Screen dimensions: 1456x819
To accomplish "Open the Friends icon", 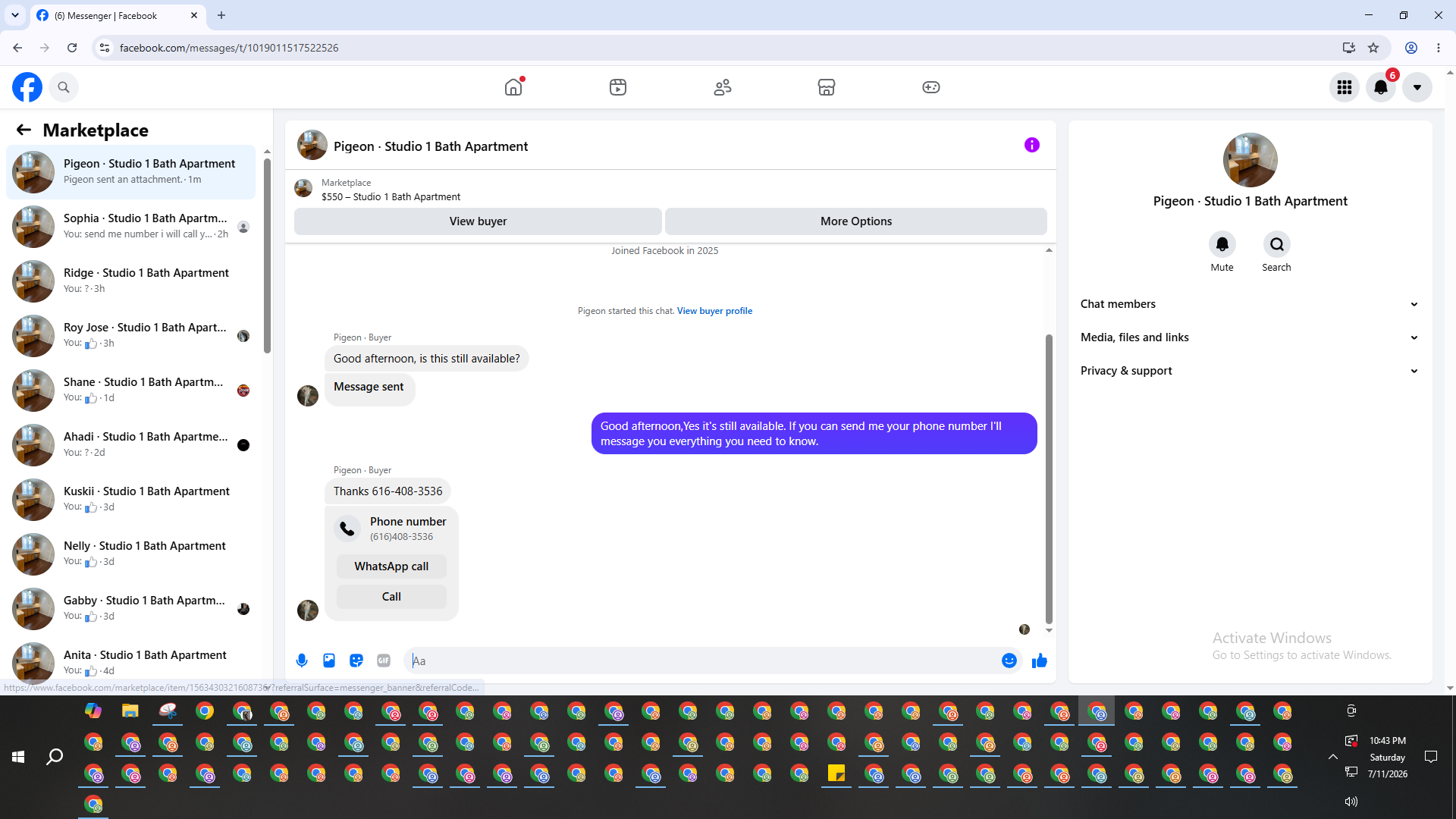I will [723, 87].
